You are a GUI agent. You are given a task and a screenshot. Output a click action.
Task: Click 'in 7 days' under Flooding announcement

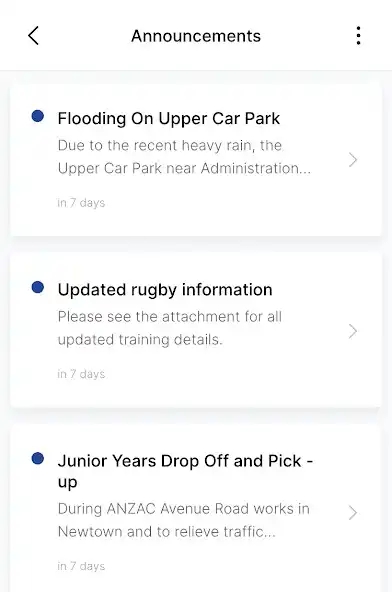pos(81,203)
